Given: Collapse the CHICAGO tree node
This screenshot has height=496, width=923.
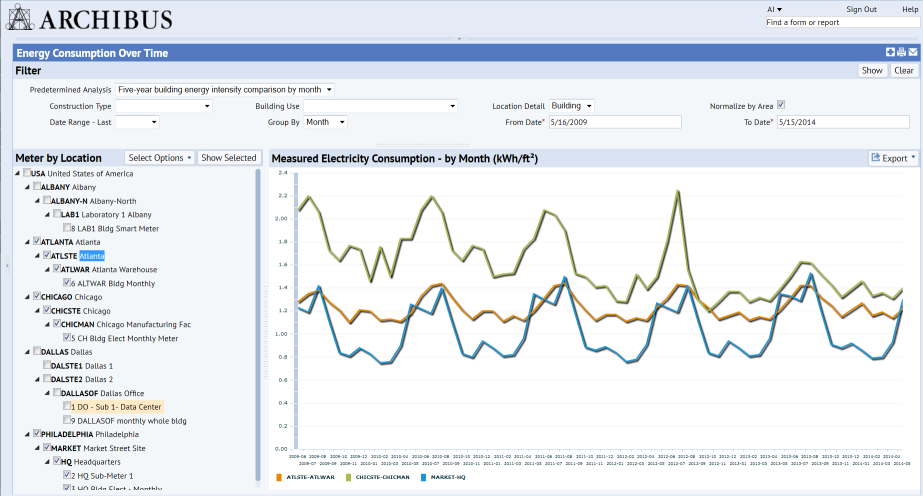Looking at the screenshot, I should point(26,297).
